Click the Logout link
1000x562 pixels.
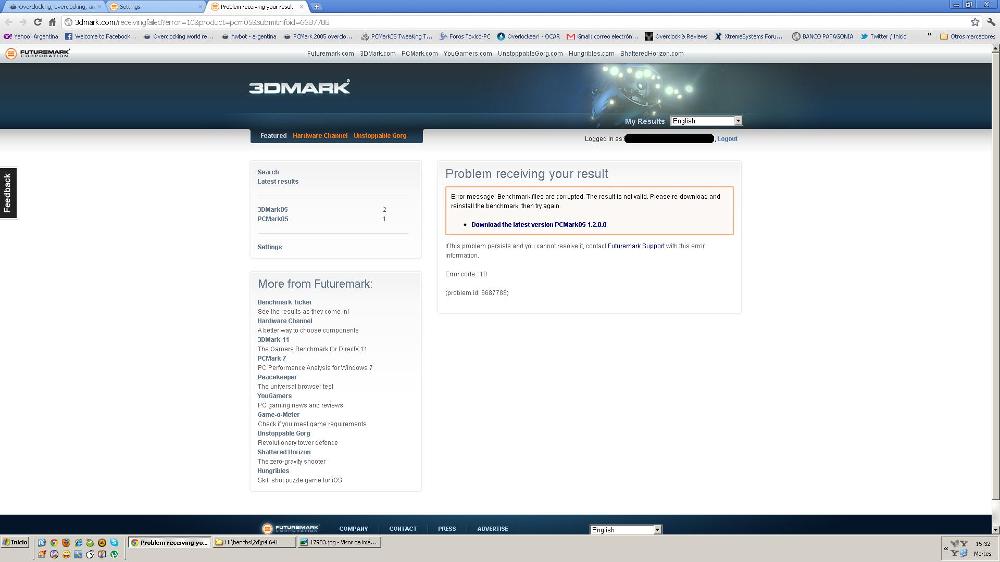[x=727, y=138]
